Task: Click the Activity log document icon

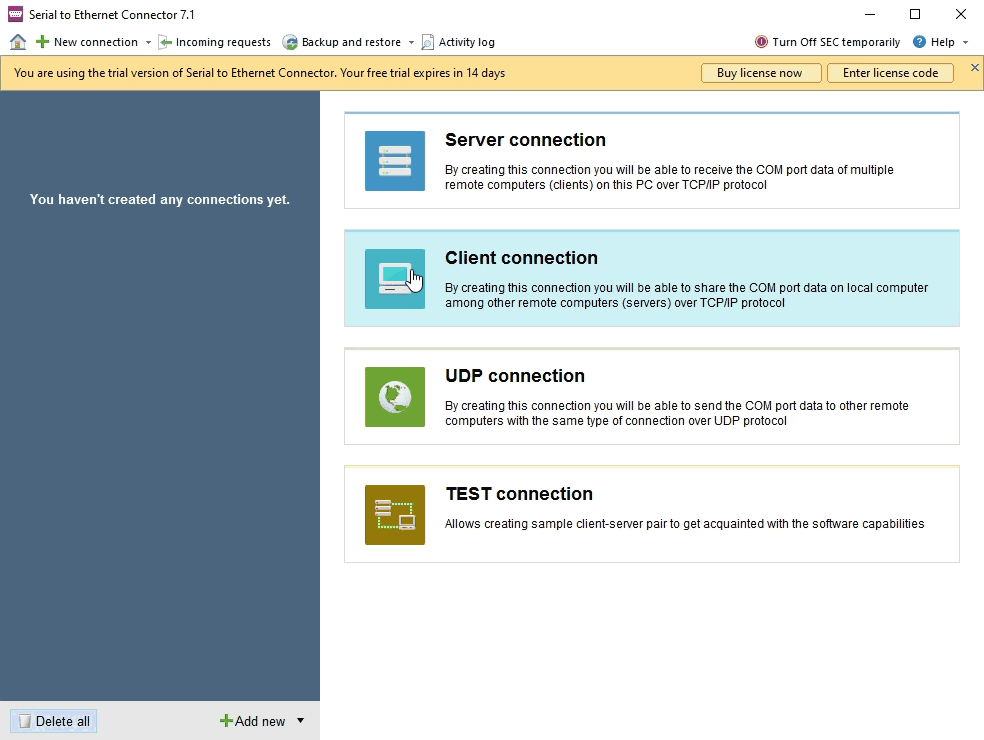Action: click(427, 42)
